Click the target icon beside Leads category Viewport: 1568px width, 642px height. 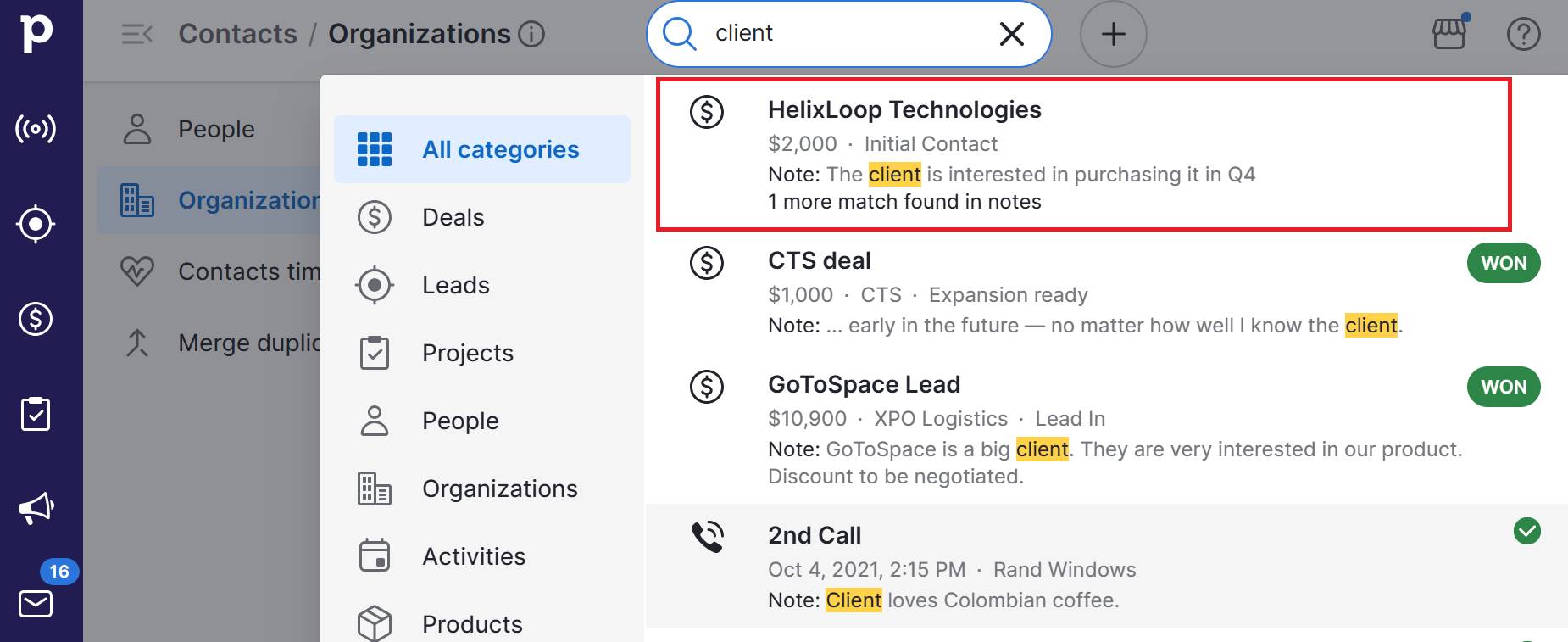pyautogui.click(x=375, y=285)
